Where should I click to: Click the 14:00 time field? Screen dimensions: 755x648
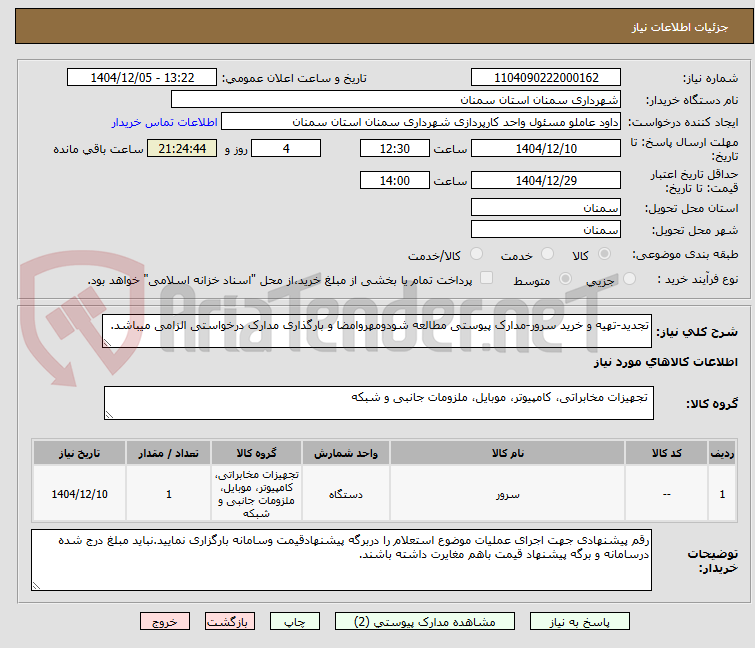(395, 181)
